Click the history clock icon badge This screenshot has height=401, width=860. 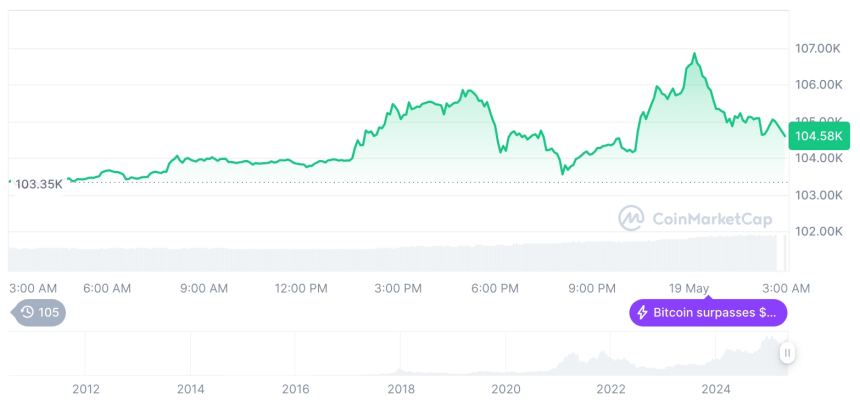pos(27,313)
